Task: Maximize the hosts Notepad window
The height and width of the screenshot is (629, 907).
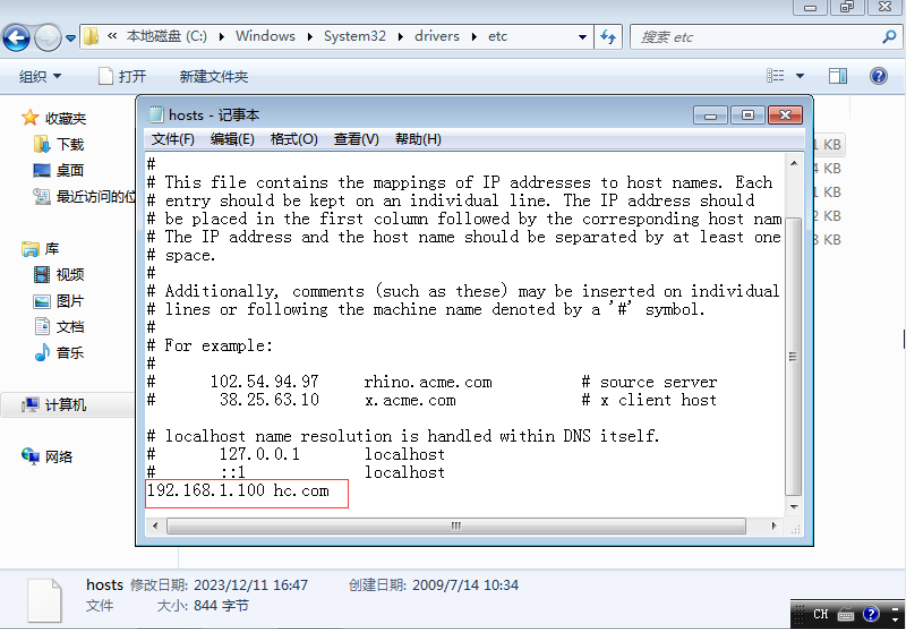Action: pyautogui.click(x=747, y=115)
